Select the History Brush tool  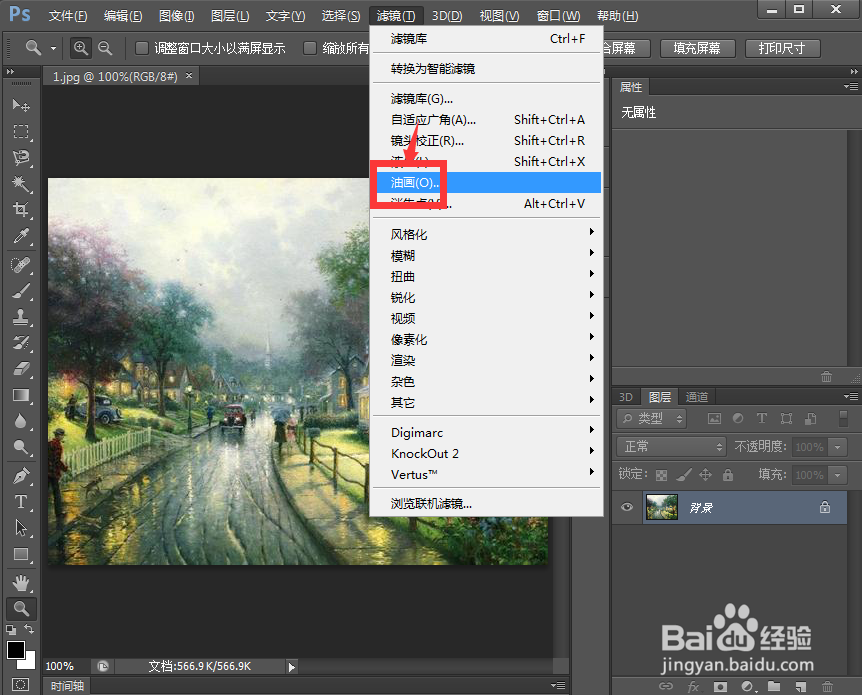[x=21, y=343]
